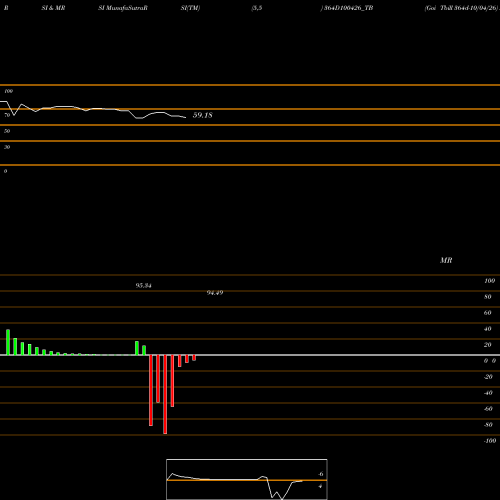
Task: Click the MR panel label
Action: [446, 260]
